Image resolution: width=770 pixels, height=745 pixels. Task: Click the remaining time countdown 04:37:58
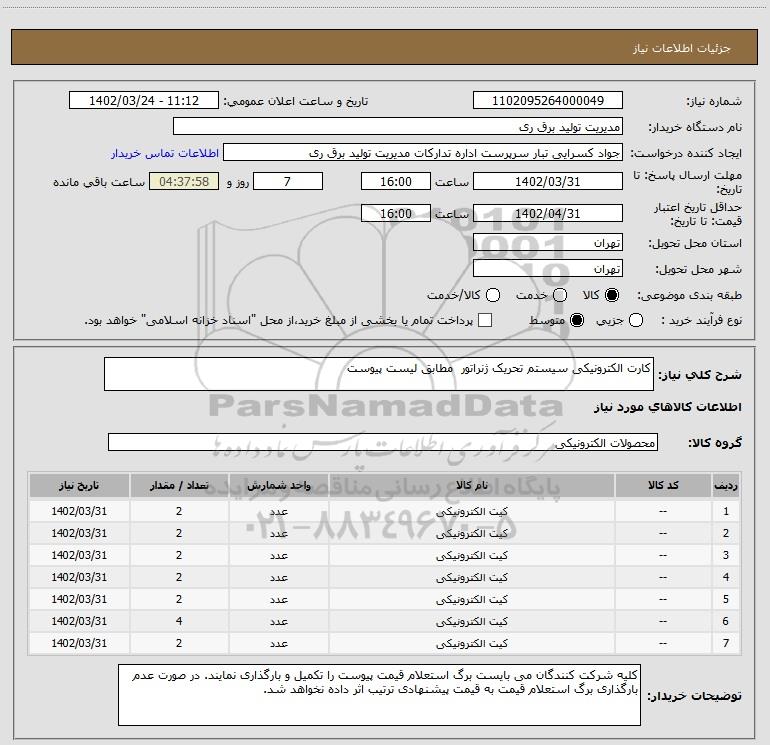click(x=184, y=181)
